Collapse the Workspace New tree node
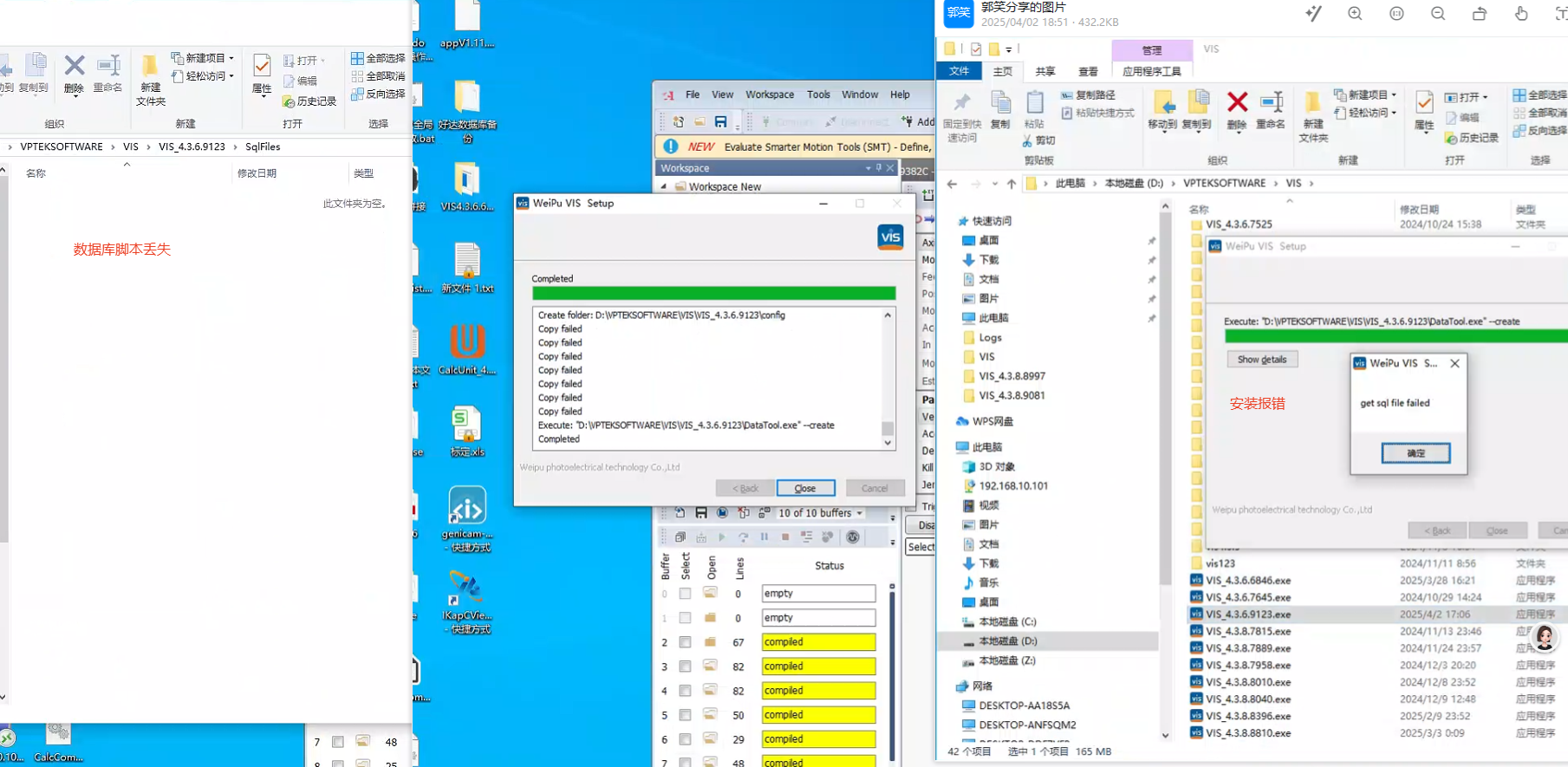This screenshot has height=767, width=1568. [664, 186]
